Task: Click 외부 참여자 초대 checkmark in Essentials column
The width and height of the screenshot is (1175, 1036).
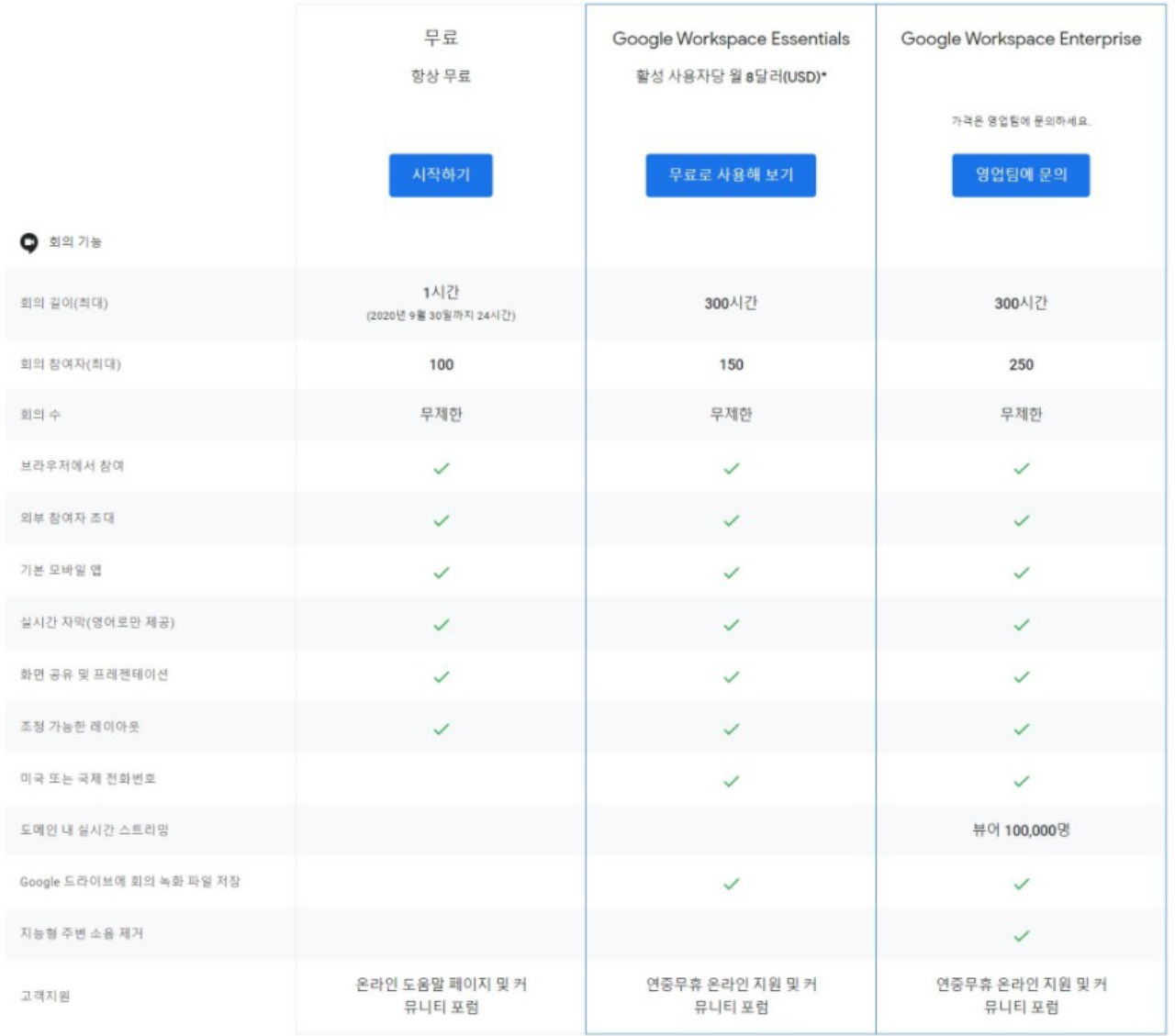Action: point(731,520)
